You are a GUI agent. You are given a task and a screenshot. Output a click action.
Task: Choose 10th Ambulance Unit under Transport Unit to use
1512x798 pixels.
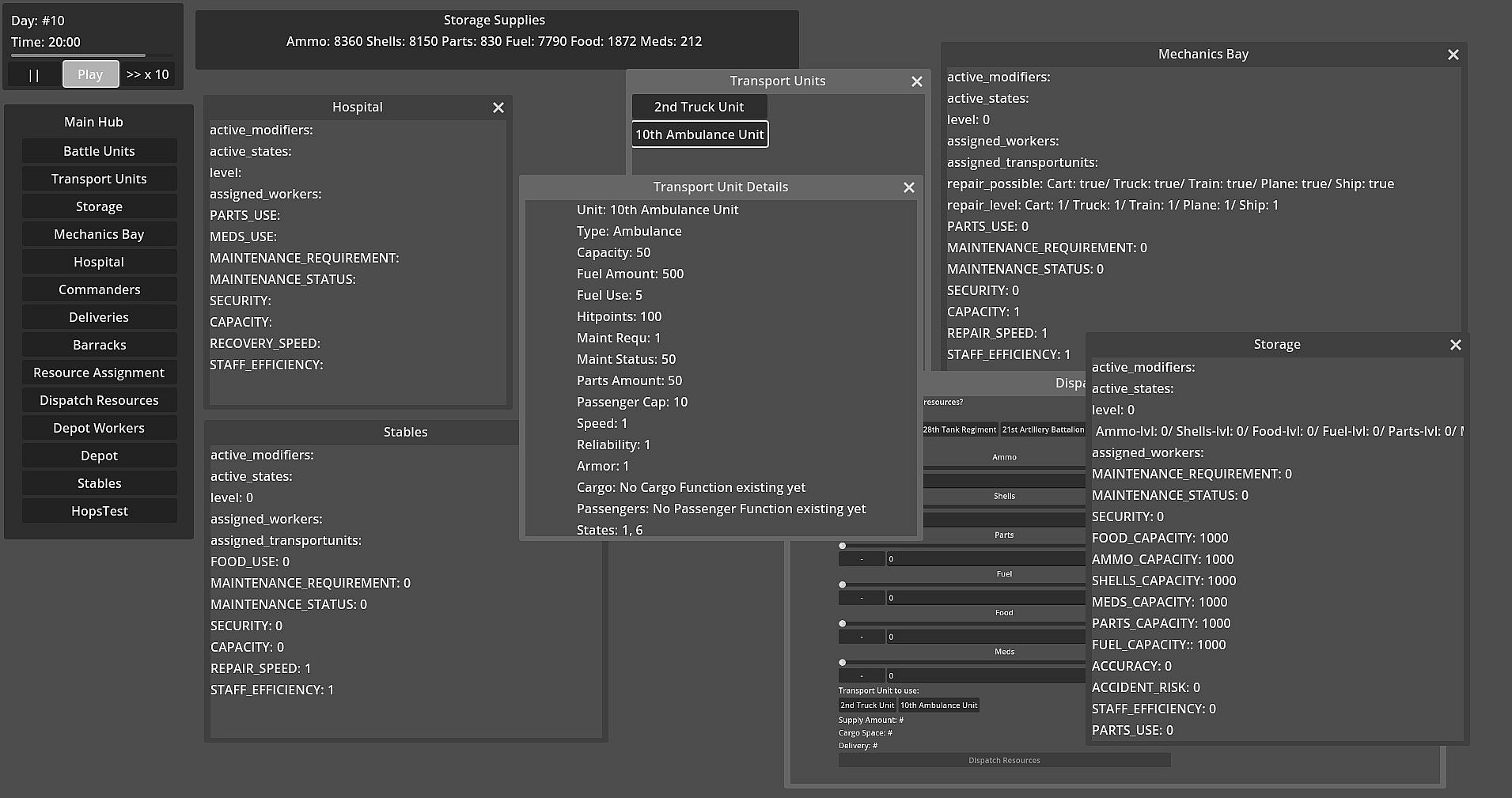click(938, 705)
